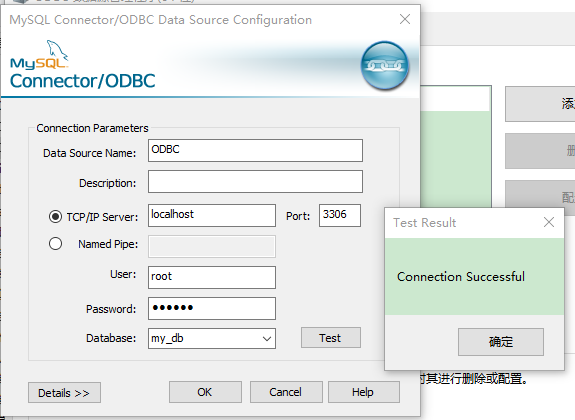This screenshot has width=575, height=420.
Task: Open Help for Connector/ODBC
Action: (363, 392)
